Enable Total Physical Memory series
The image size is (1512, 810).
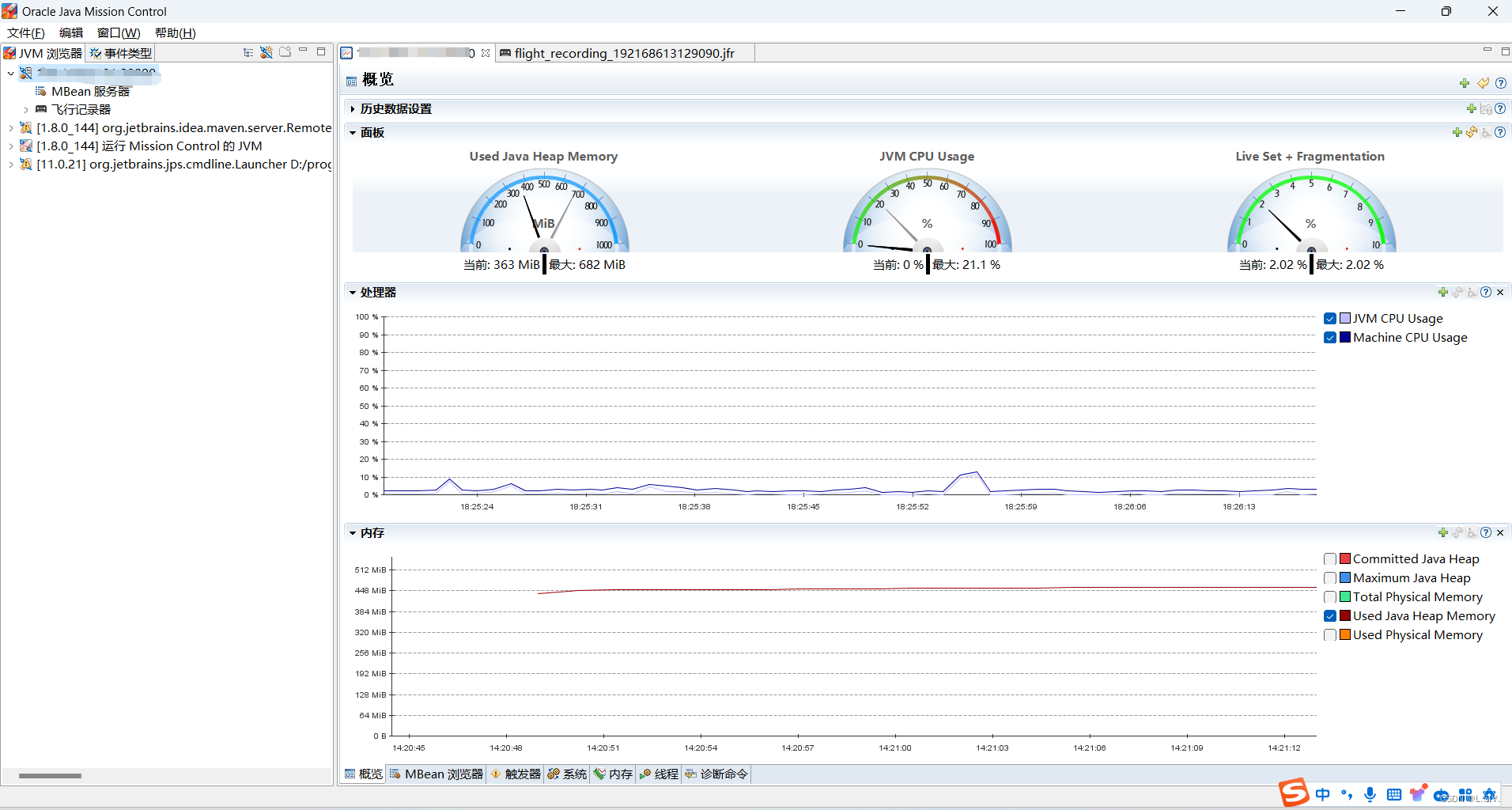pyautogui.click(x=1330, y=596)
